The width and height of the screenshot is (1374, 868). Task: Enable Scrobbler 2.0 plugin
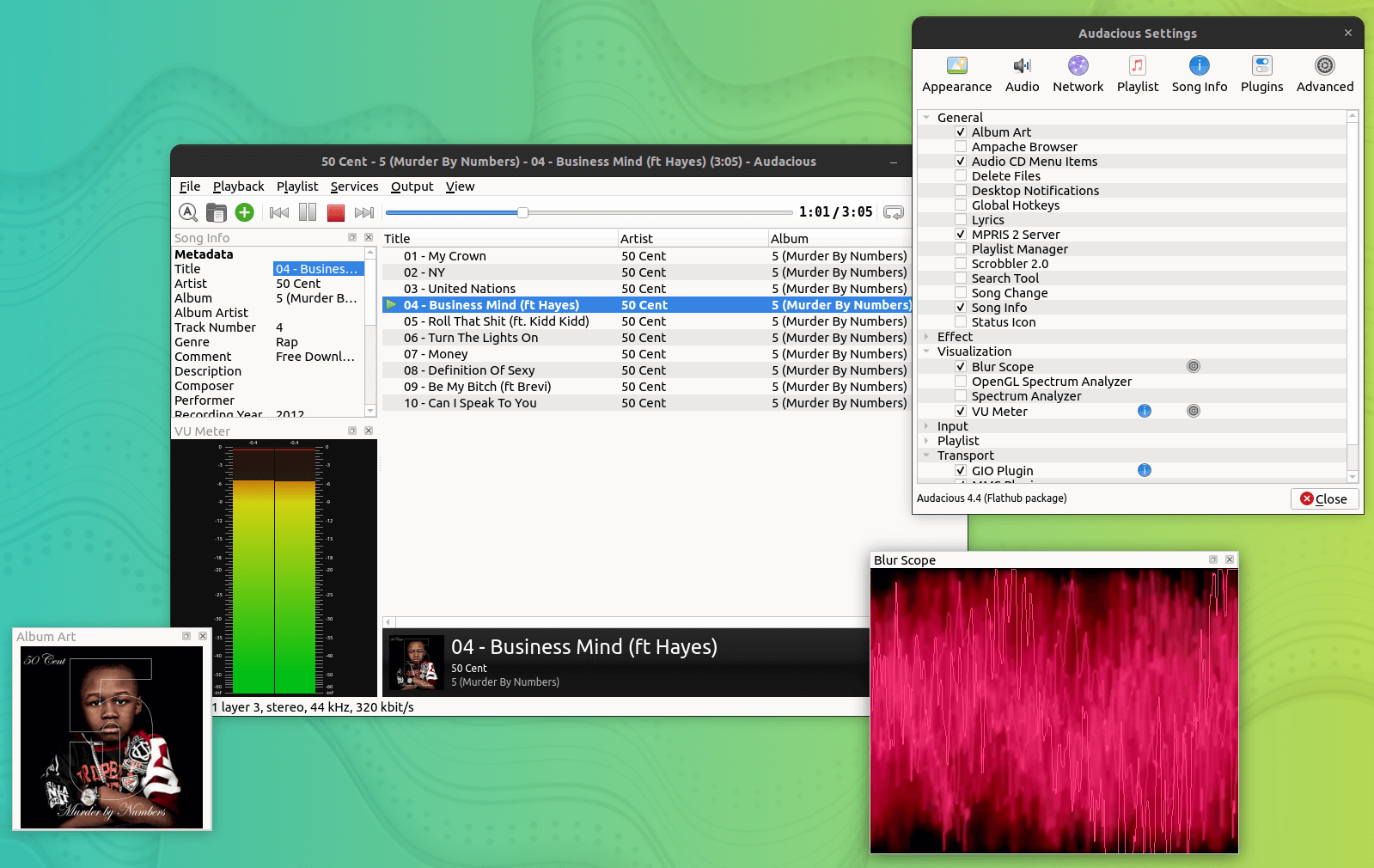(961, 264)
